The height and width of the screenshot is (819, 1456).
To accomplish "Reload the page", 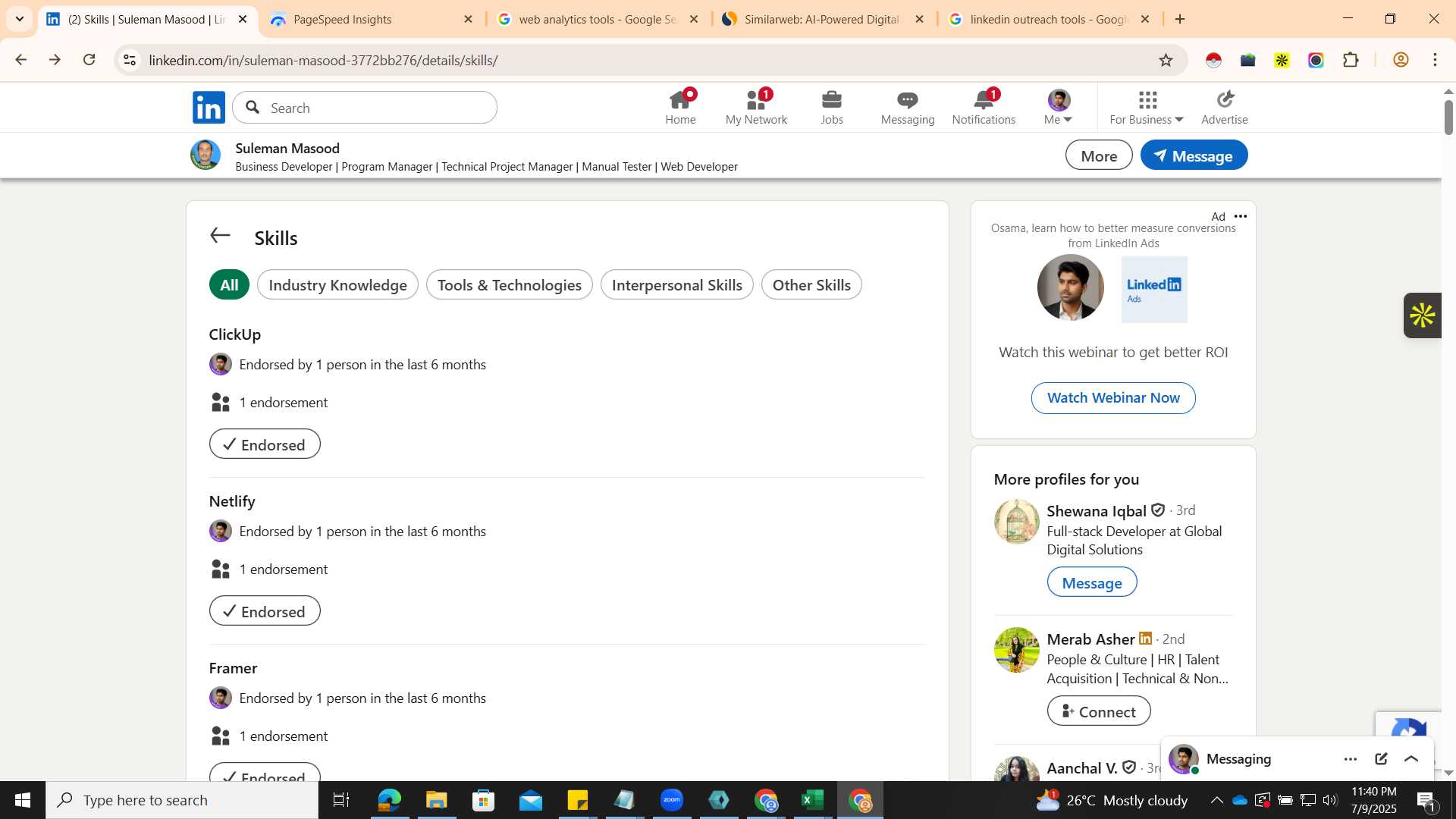I will (89, 60).
